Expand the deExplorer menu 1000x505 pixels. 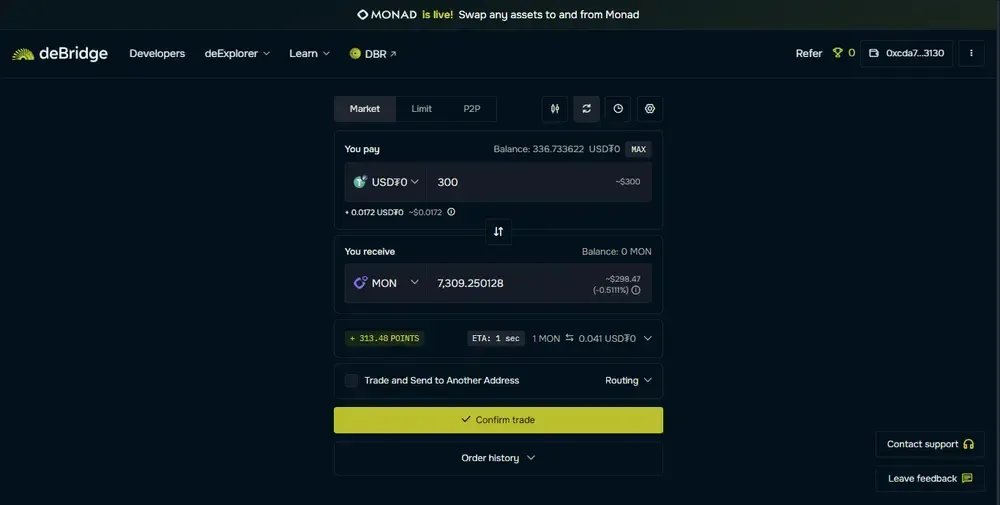tap(237, 54)
